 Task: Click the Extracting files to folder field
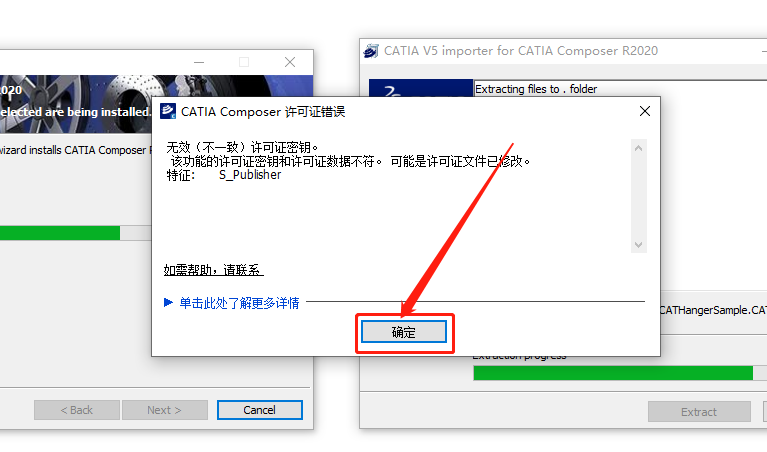(620, 89)
